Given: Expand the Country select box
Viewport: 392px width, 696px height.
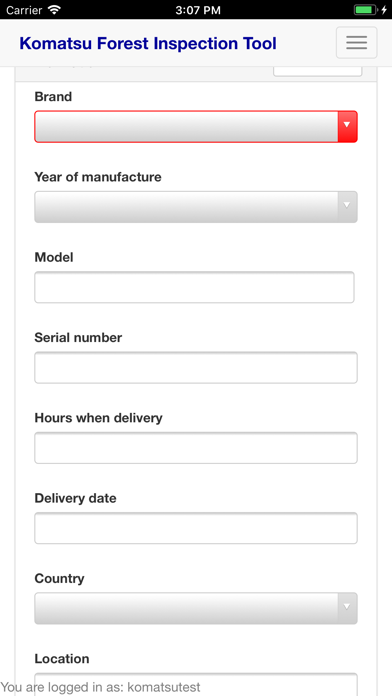Looking at the screenshot, I should click(196, 608).
